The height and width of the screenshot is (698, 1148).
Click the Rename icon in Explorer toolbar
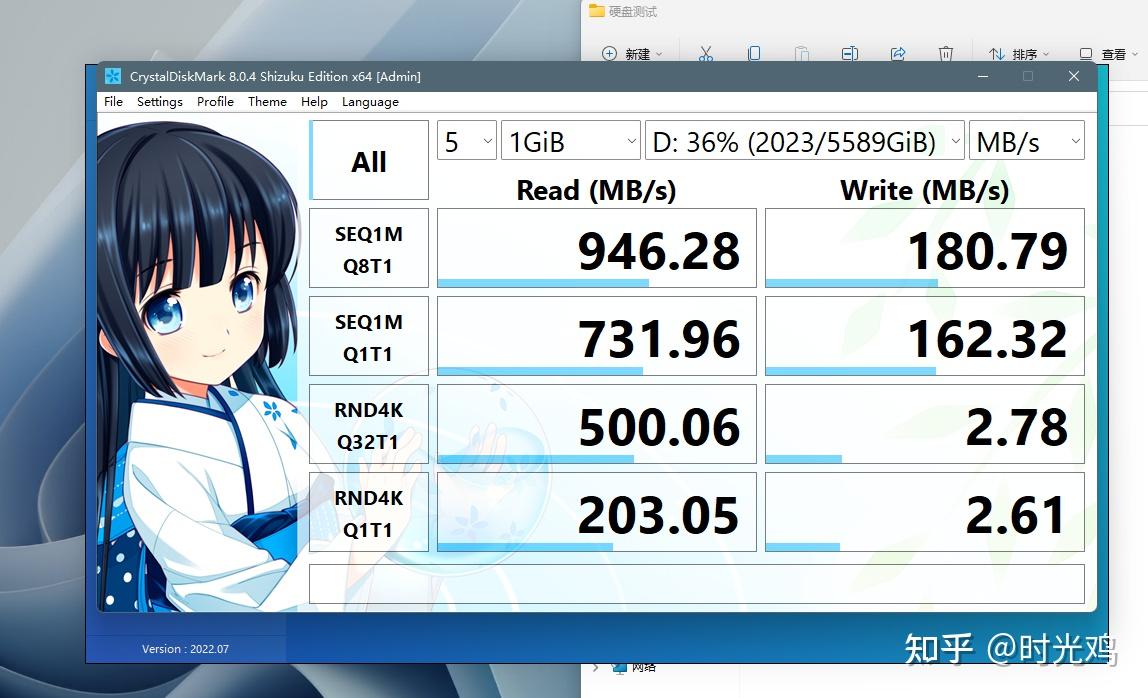click(850, 53)
